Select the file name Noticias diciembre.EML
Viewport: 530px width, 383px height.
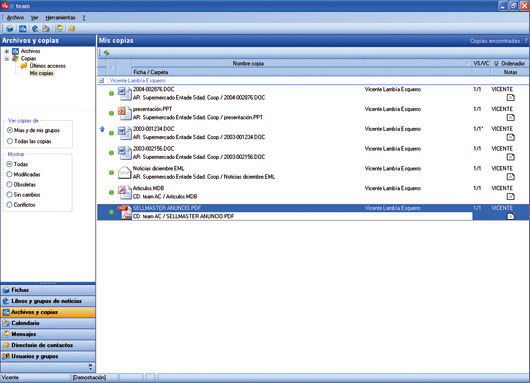point(158,169)
